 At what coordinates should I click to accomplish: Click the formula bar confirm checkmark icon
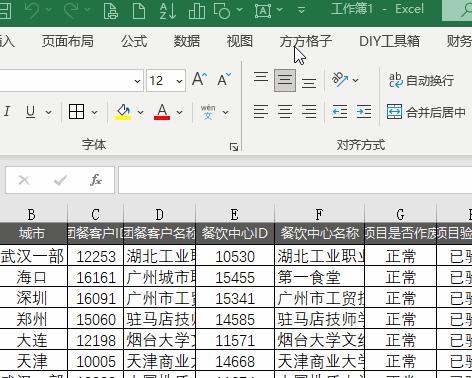click(x=60, y=180)
